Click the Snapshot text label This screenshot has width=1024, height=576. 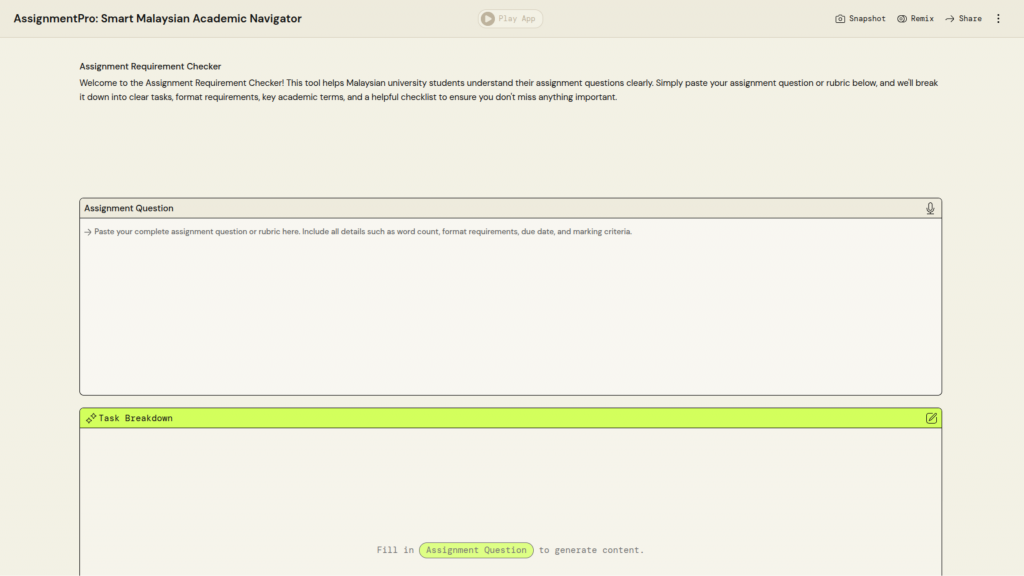tap(867, 19)
